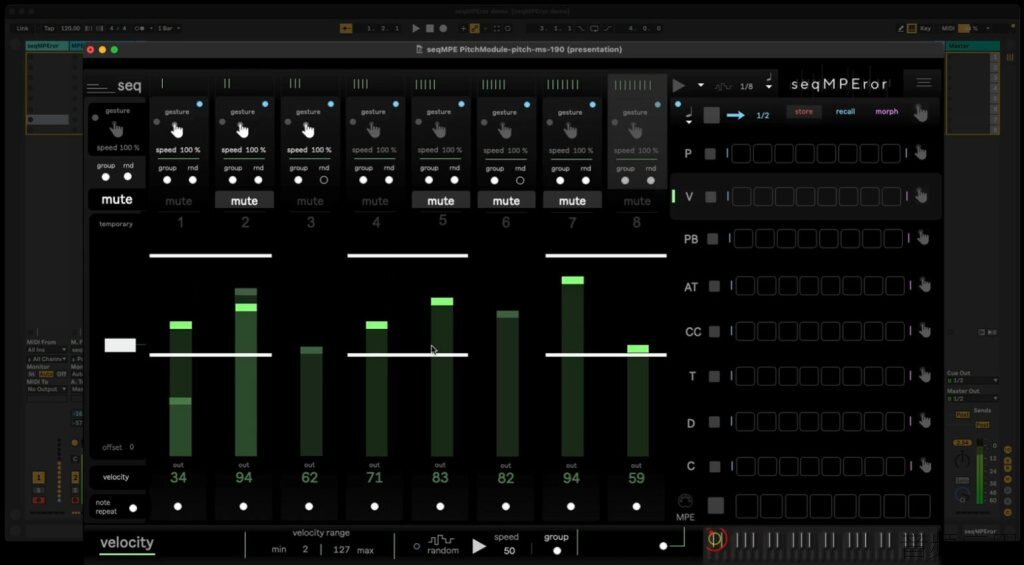Click the gesture hand icon for sequence 4
1024x565 pixels.
[374, 131]
